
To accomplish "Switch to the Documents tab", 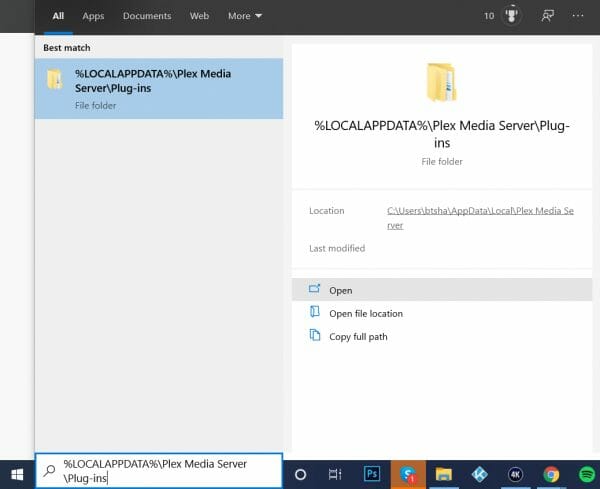I will click(x=147, y=16).
